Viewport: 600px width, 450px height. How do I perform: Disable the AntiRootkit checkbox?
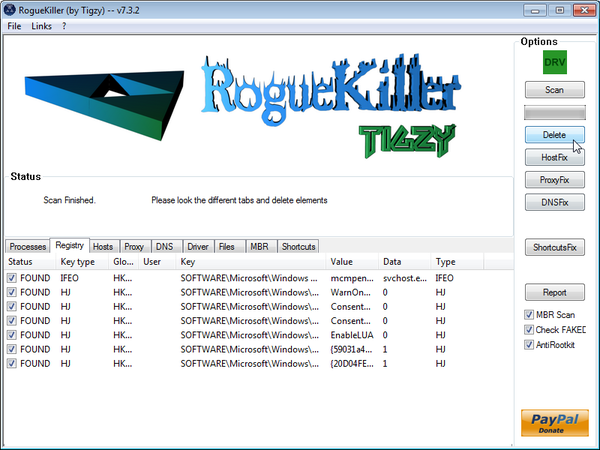click(x=529, y=345)
